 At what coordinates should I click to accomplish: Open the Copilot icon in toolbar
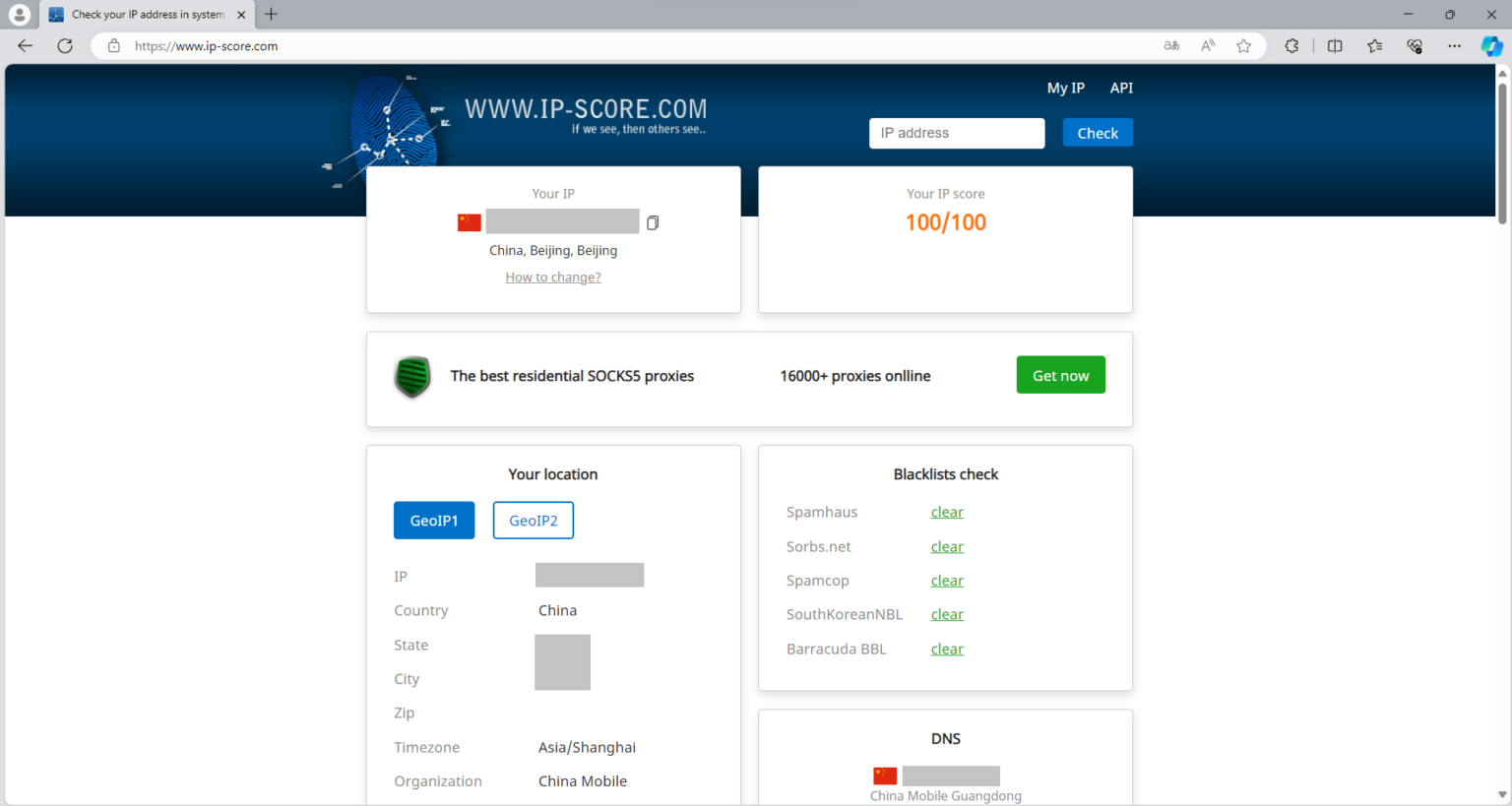point(1491,46)
